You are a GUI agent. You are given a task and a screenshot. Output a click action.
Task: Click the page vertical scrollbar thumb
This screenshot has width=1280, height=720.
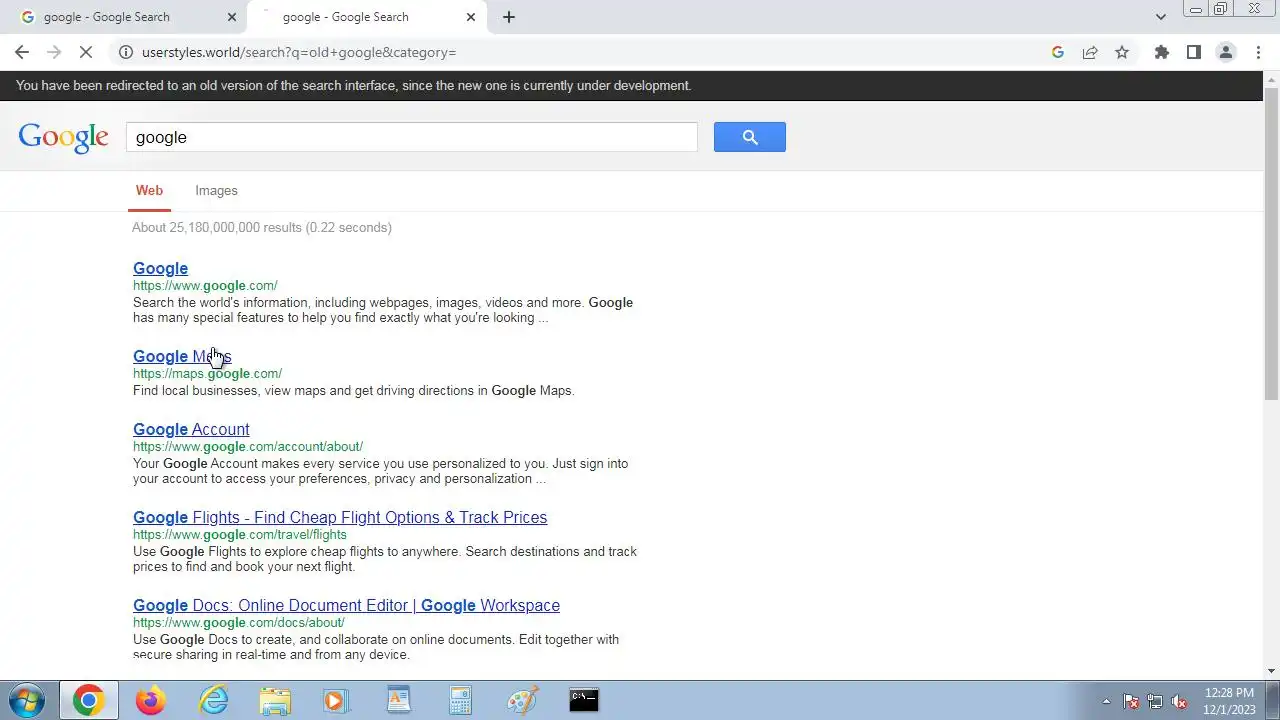(1271, 243)
